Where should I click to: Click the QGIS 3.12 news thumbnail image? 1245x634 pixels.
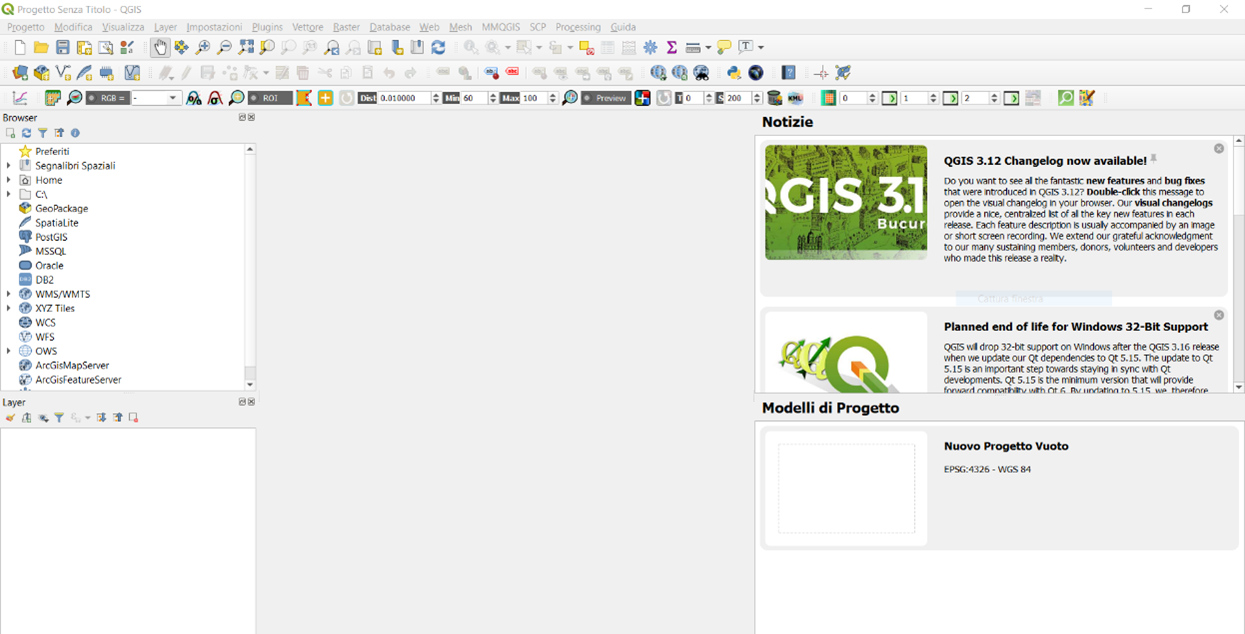(x=846, y=202)
